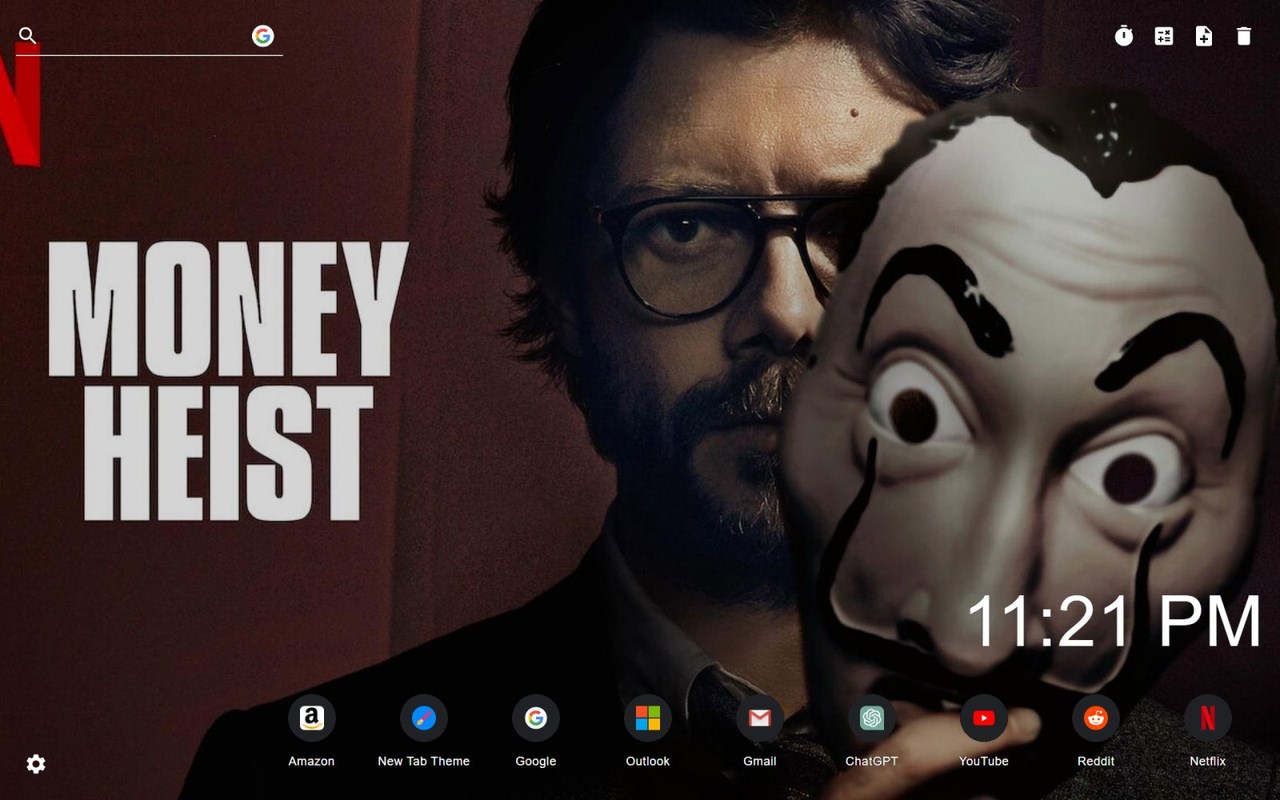The width and height of the screenshot is (1280, 800).
Task: Click the New Tab Theme label
Action: click(x=424, y=761)
